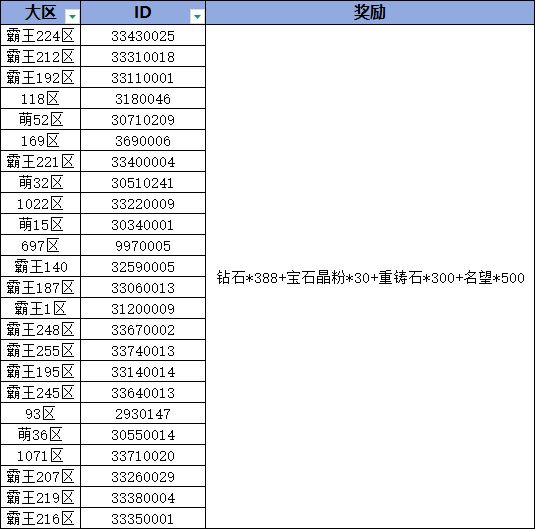535x529 pixels.
Task: Select ID cell 33640013
Action: (x=143, y=392)
